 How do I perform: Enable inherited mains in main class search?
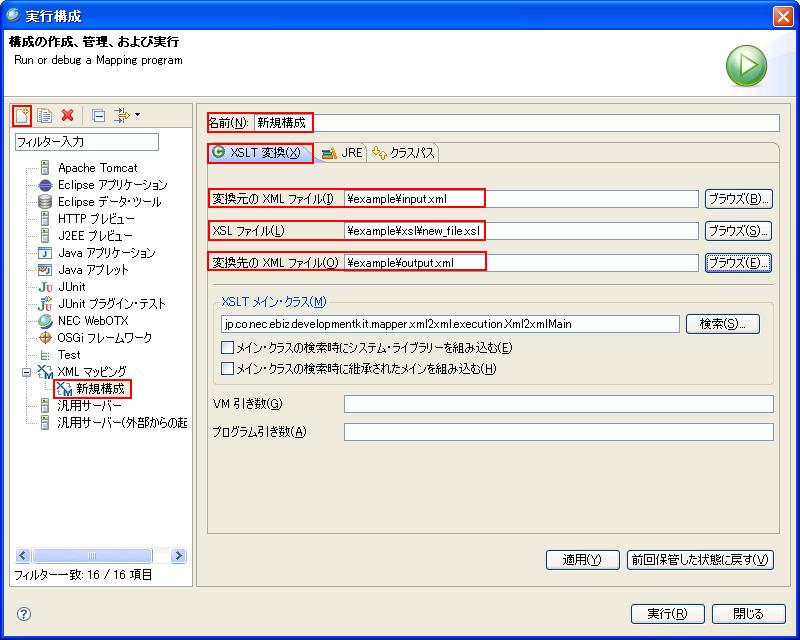[x=227, y=369]
